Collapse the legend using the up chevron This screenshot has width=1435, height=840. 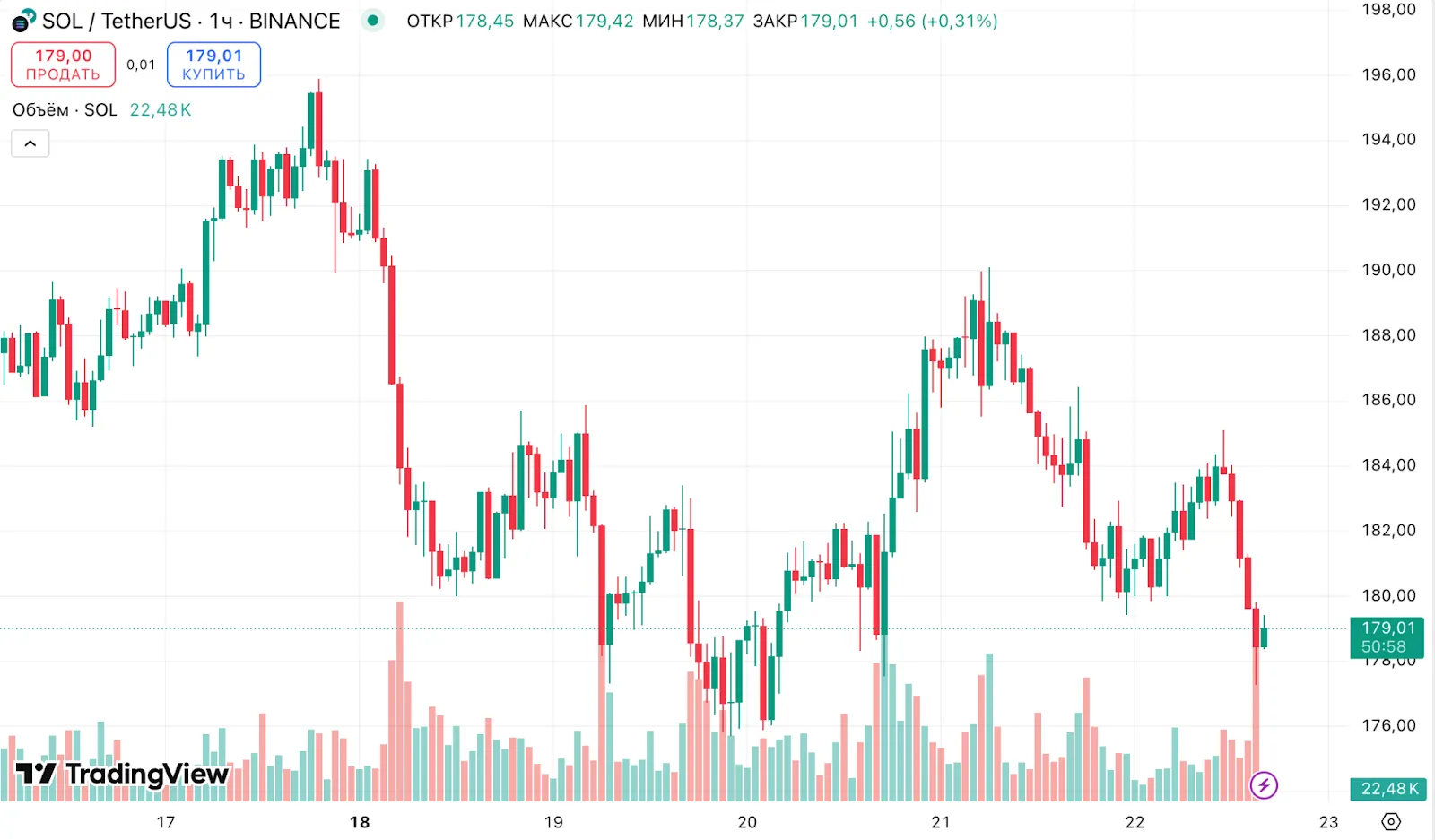[x=30, y=143]
